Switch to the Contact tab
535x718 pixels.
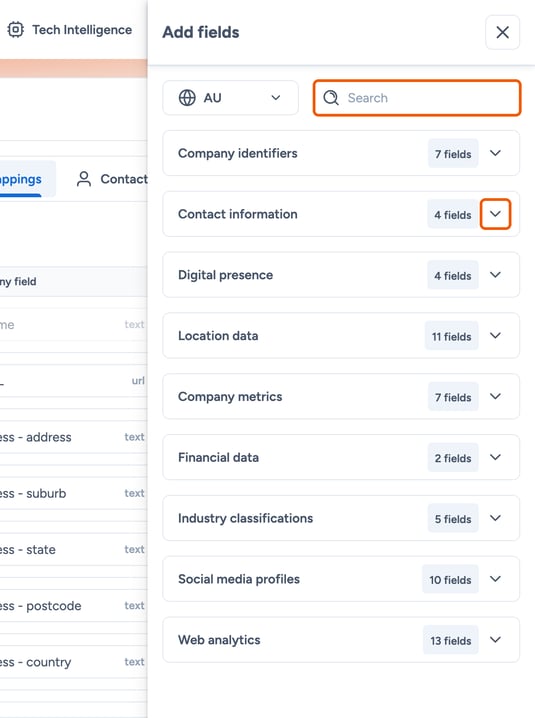point(112,179)
